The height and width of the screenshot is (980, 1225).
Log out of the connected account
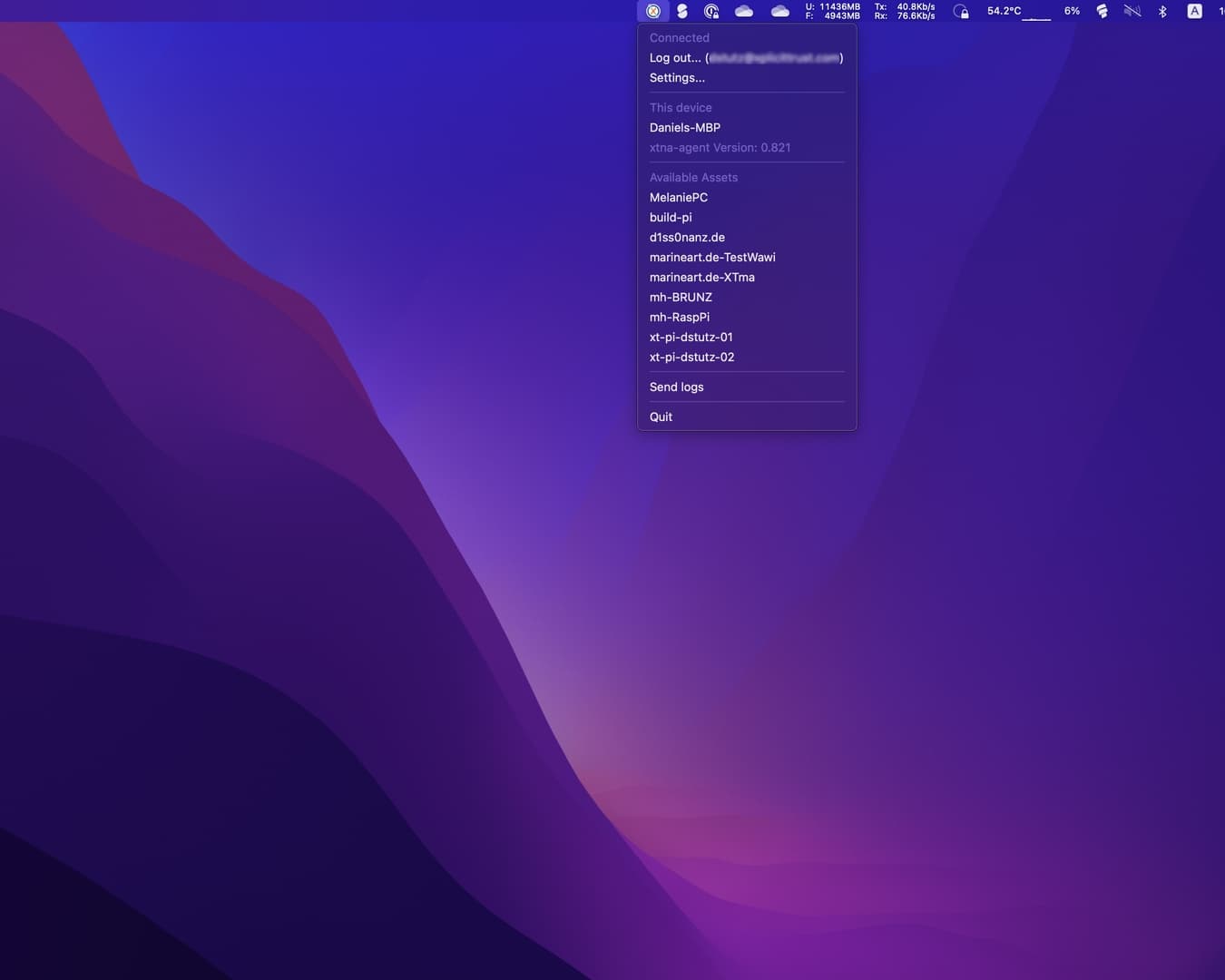(747, 57)
